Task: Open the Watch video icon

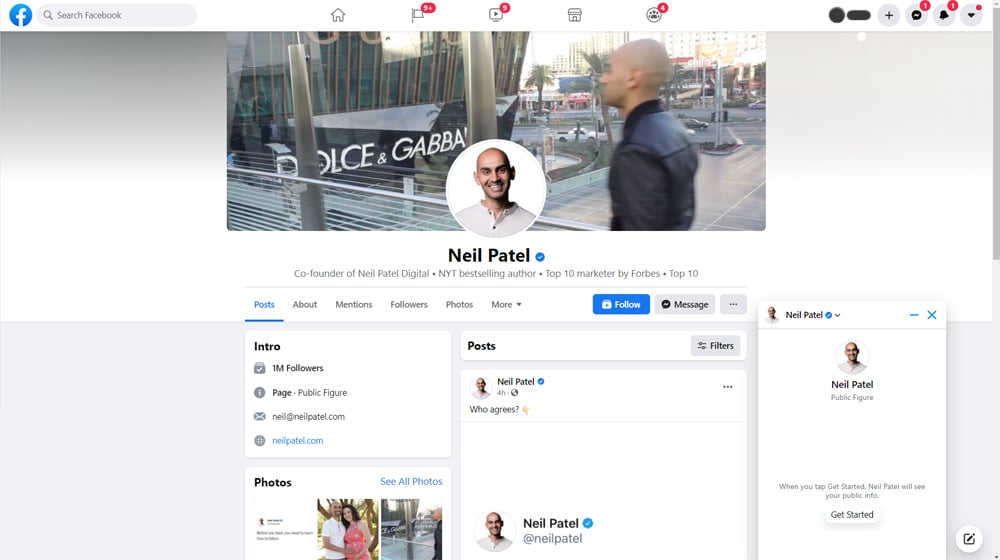Action: 496,15
